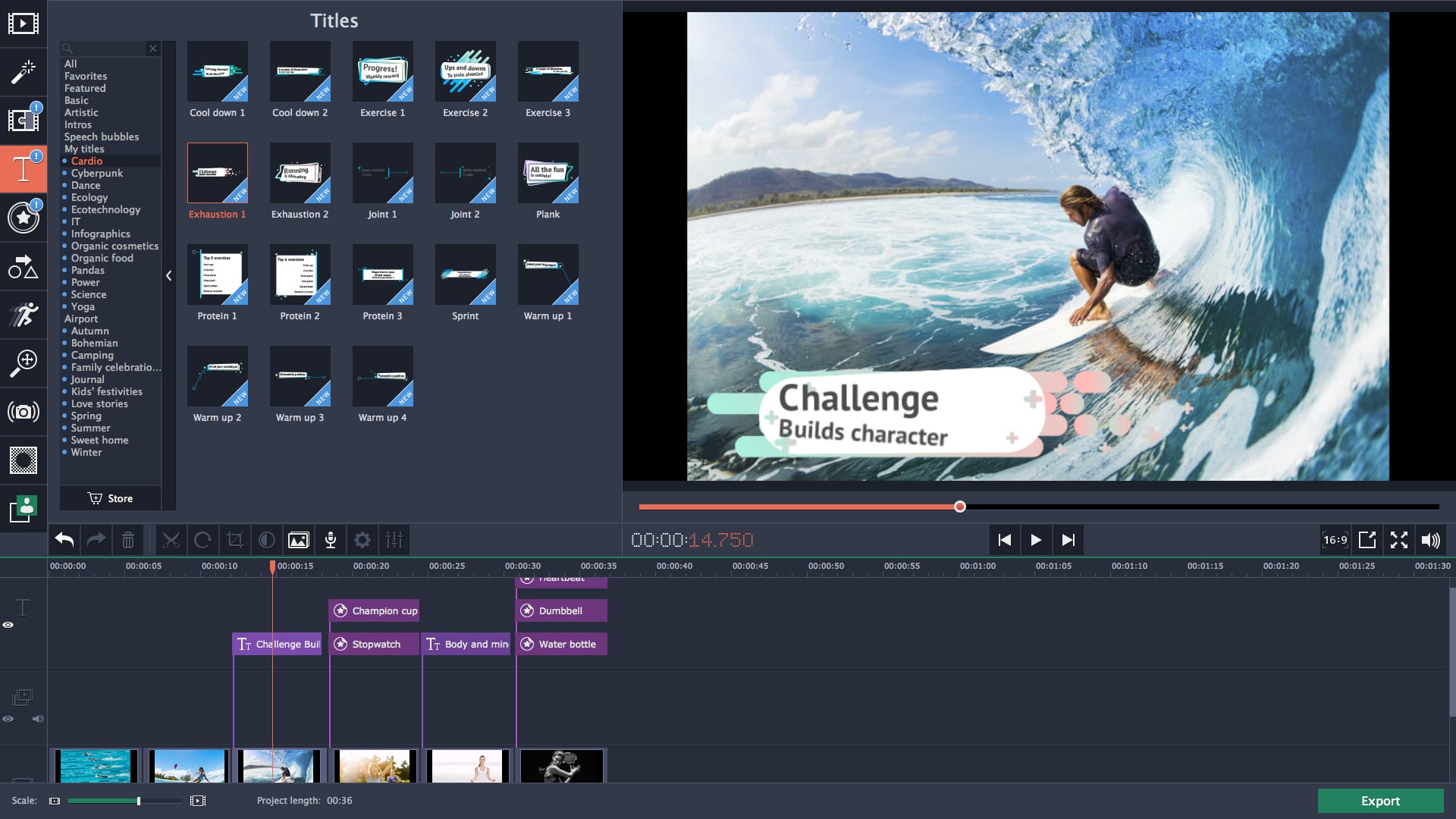This screenshot has height=819, width=1456.
Task: Open the Store
Action: pos(110,498)
